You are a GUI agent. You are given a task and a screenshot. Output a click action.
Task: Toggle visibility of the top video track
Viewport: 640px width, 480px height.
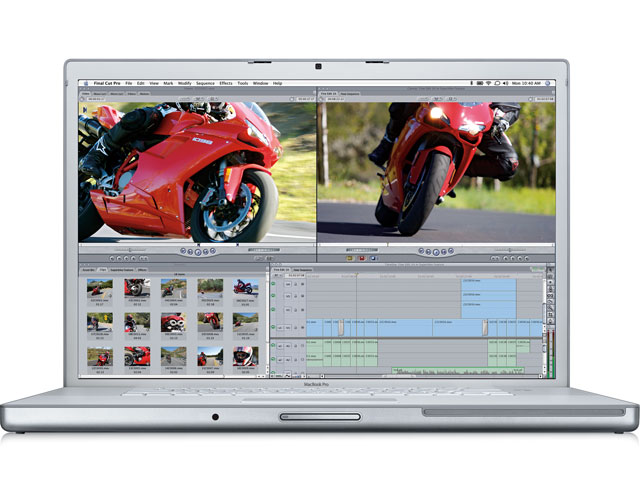pos(274,285)
